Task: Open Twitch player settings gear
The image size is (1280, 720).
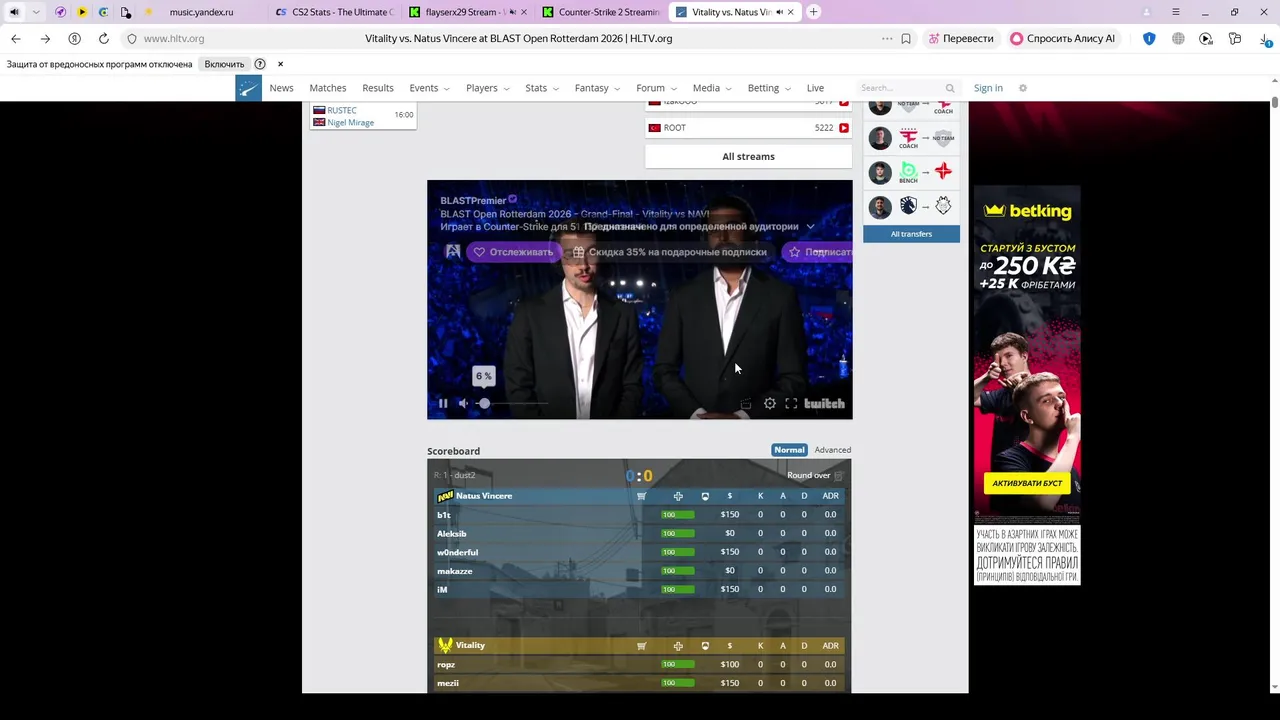Action: (770, 404)
